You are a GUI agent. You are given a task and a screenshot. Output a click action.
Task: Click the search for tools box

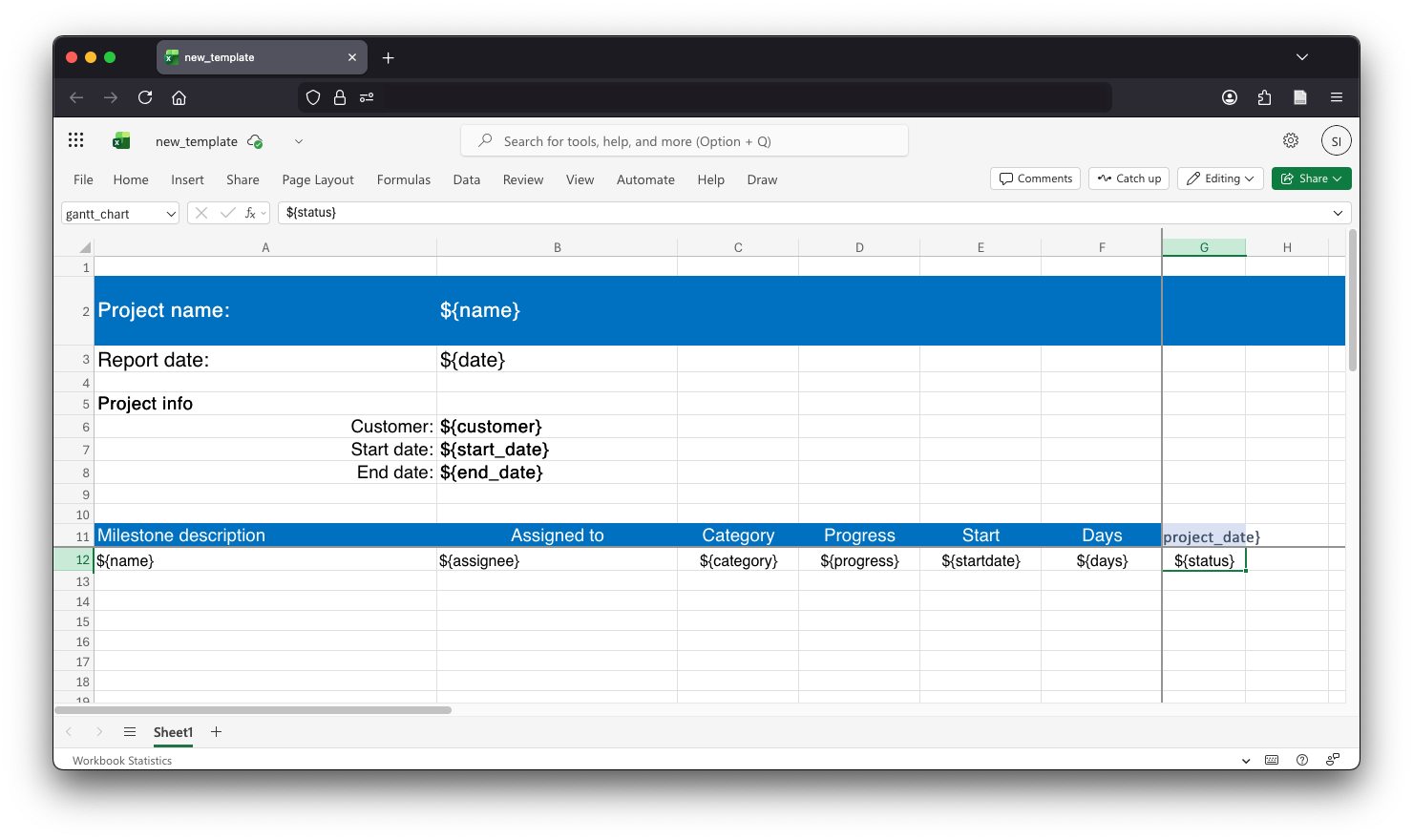click(684, 141)
